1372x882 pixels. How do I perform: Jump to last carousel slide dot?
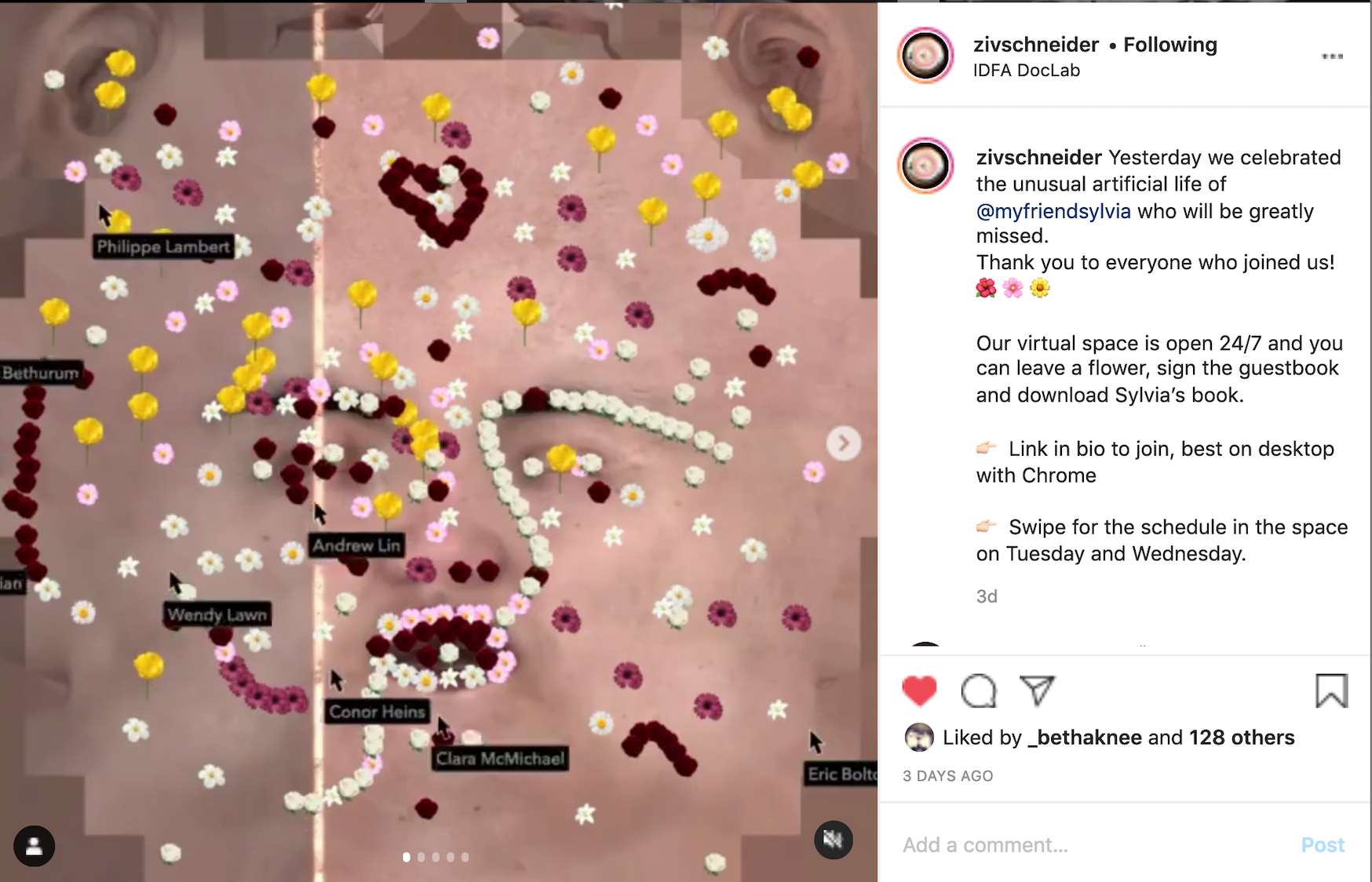coord(465,857)
